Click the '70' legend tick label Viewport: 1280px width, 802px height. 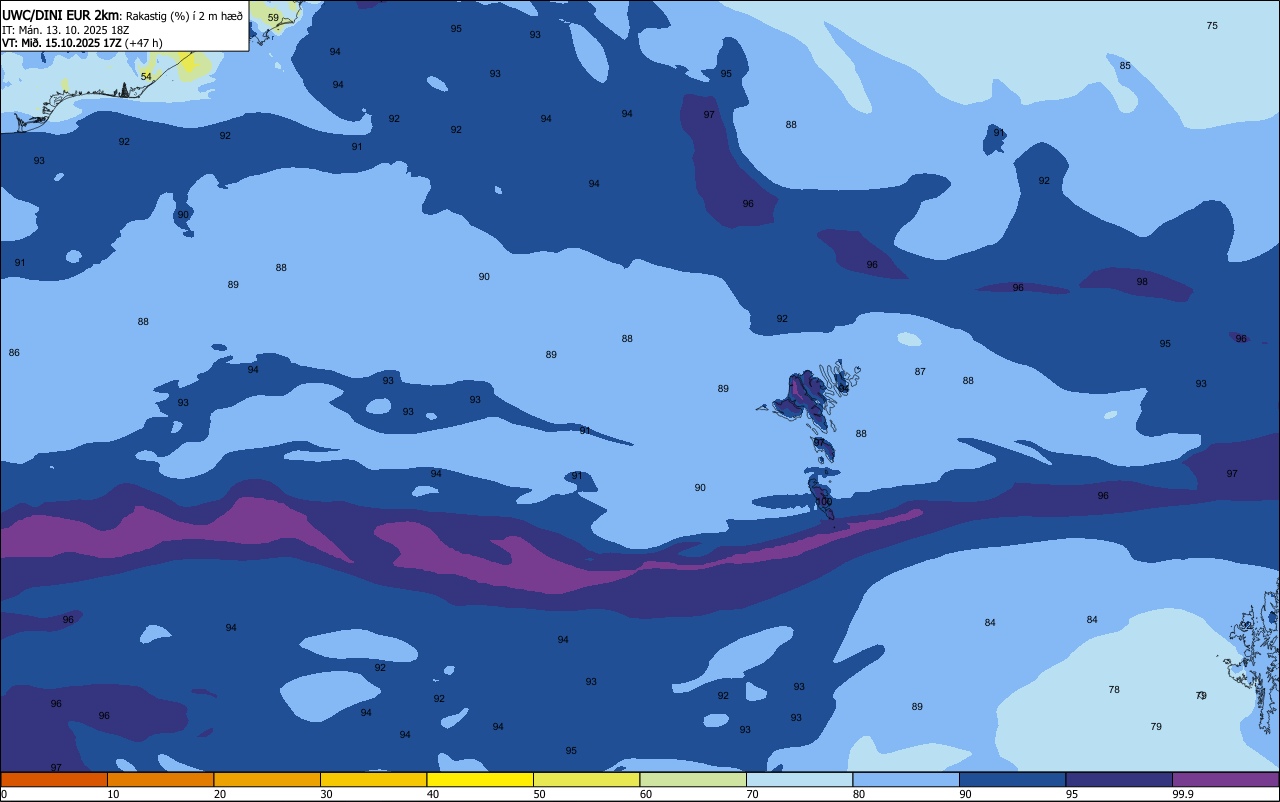[x=752, y=794]
